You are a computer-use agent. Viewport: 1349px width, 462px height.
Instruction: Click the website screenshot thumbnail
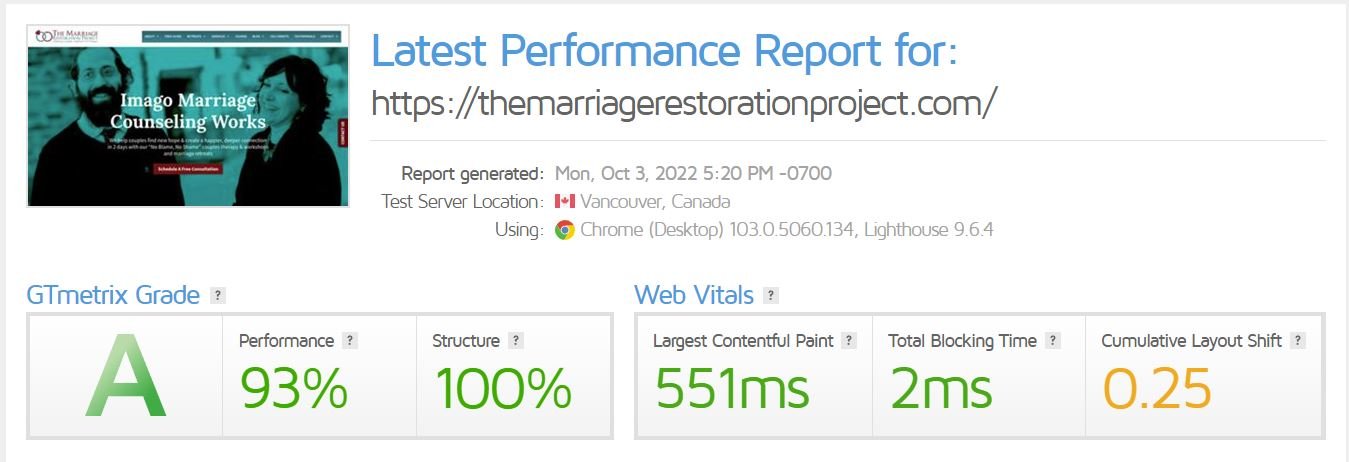coord(188,115)
